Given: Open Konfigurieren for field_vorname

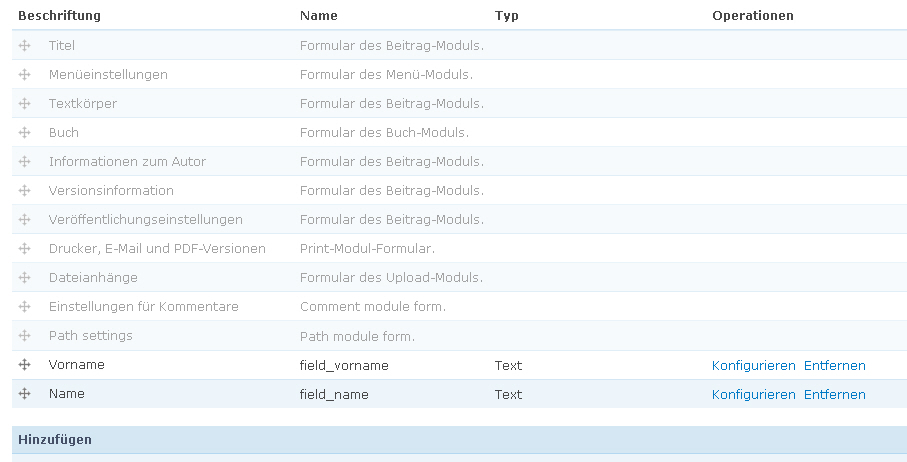Looking at the screenshot, I should pyautogui.click(x=753, y=366).
